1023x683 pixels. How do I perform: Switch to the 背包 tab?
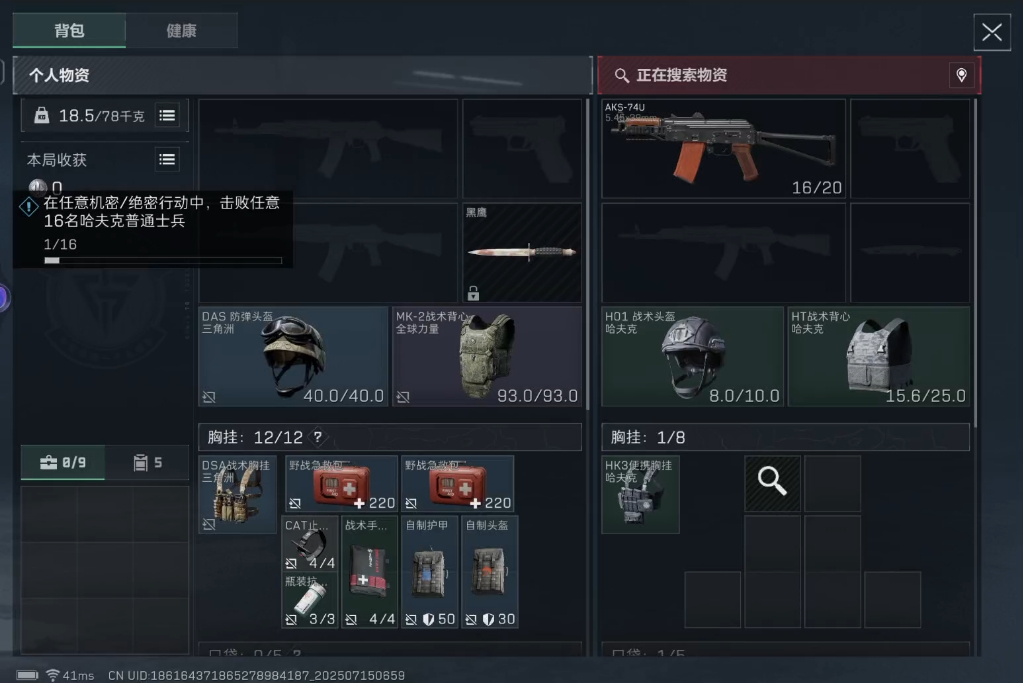point(69,31)
